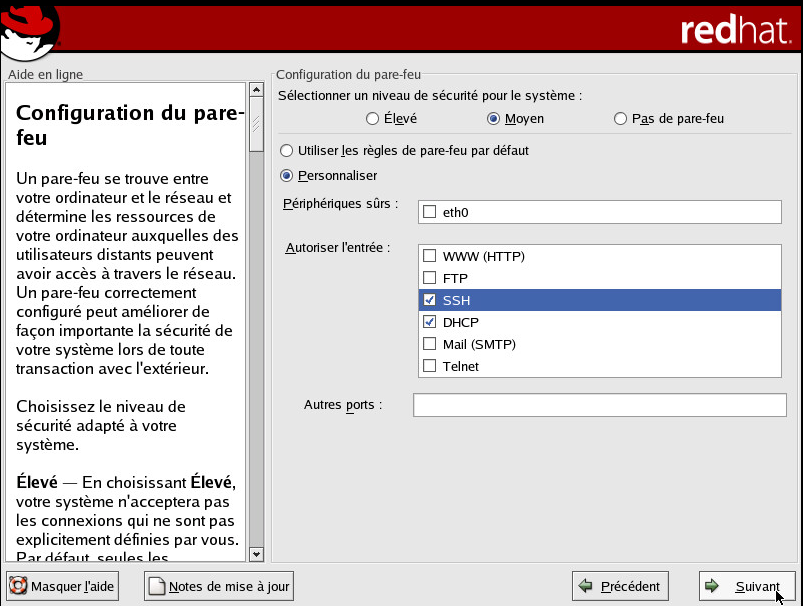Select the Élevé security level

pos(373,119)
